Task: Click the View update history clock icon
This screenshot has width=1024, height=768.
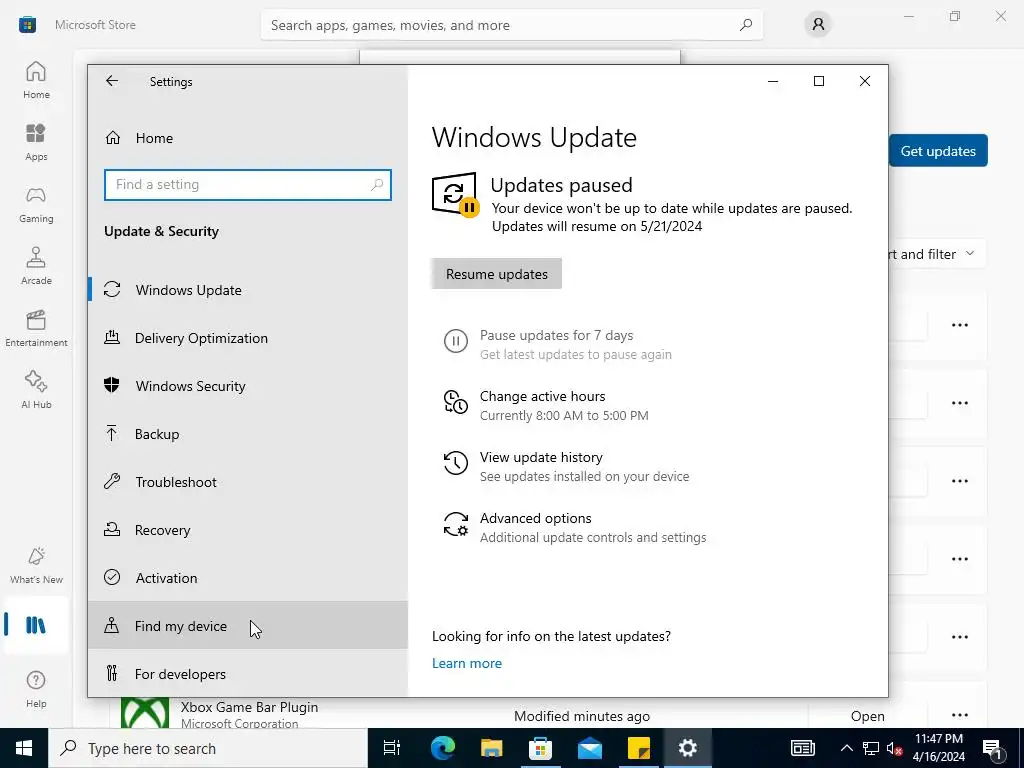Action: point(456,463)
